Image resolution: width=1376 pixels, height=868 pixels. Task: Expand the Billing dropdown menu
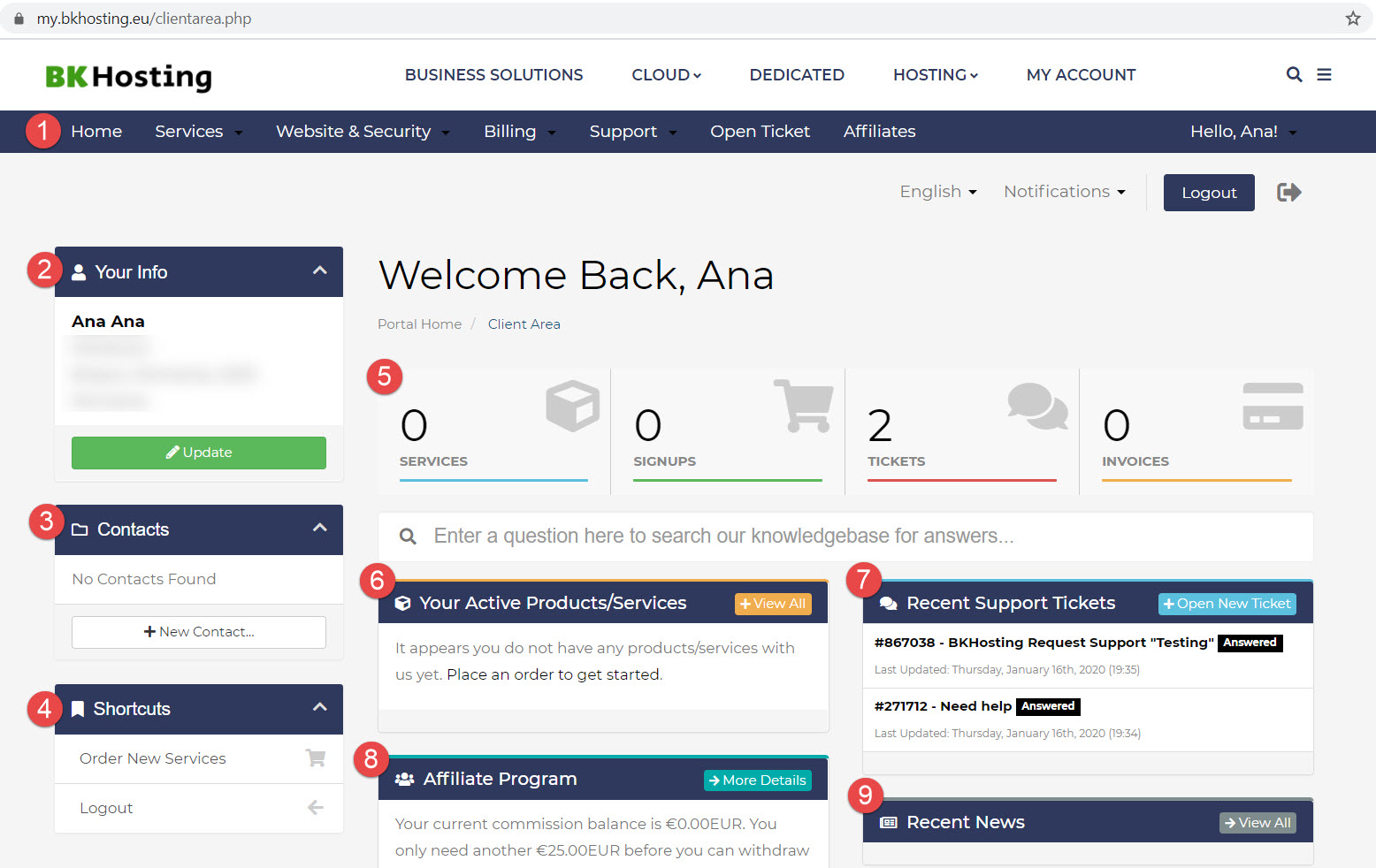point(519,132)
